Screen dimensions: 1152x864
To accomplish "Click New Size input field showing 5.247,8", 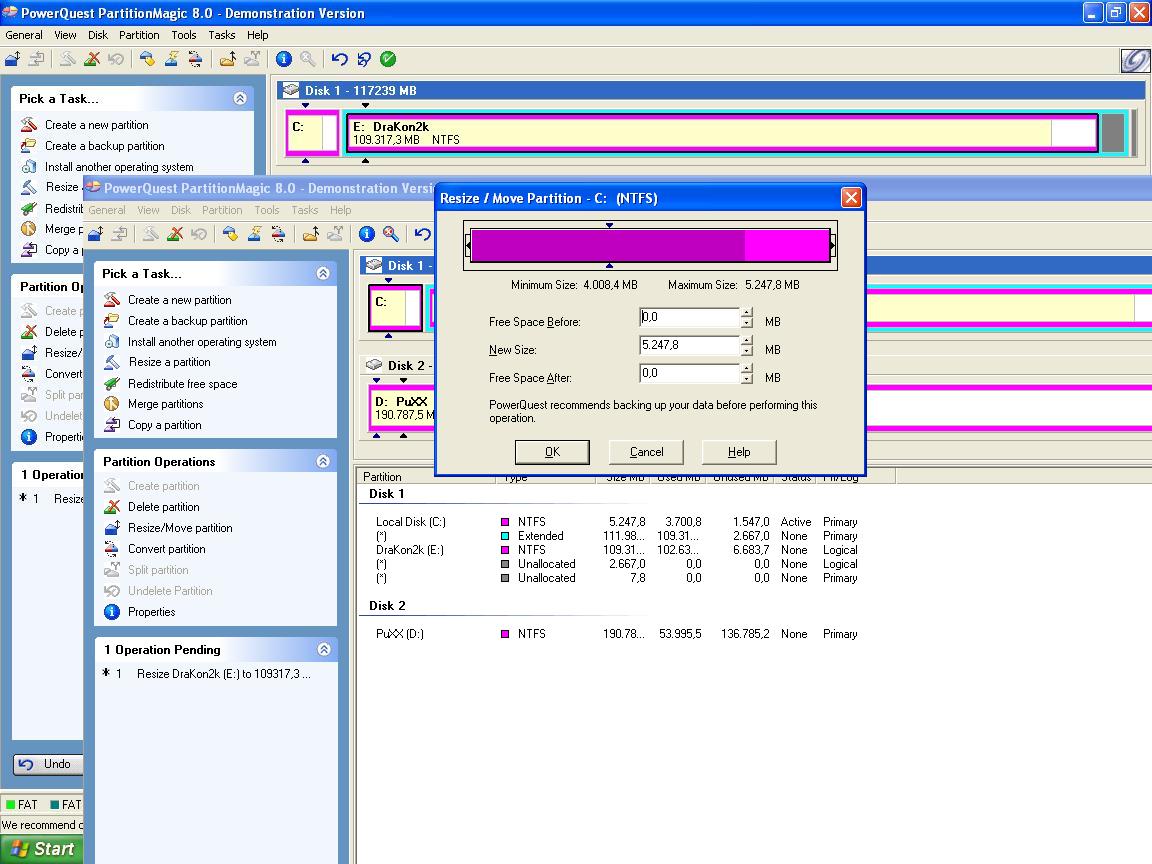I will [x=689, y=345].
